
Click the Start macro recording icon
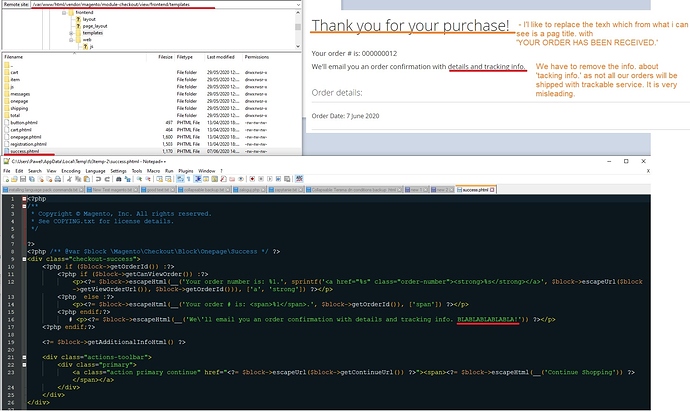click(x=252, y=179)
